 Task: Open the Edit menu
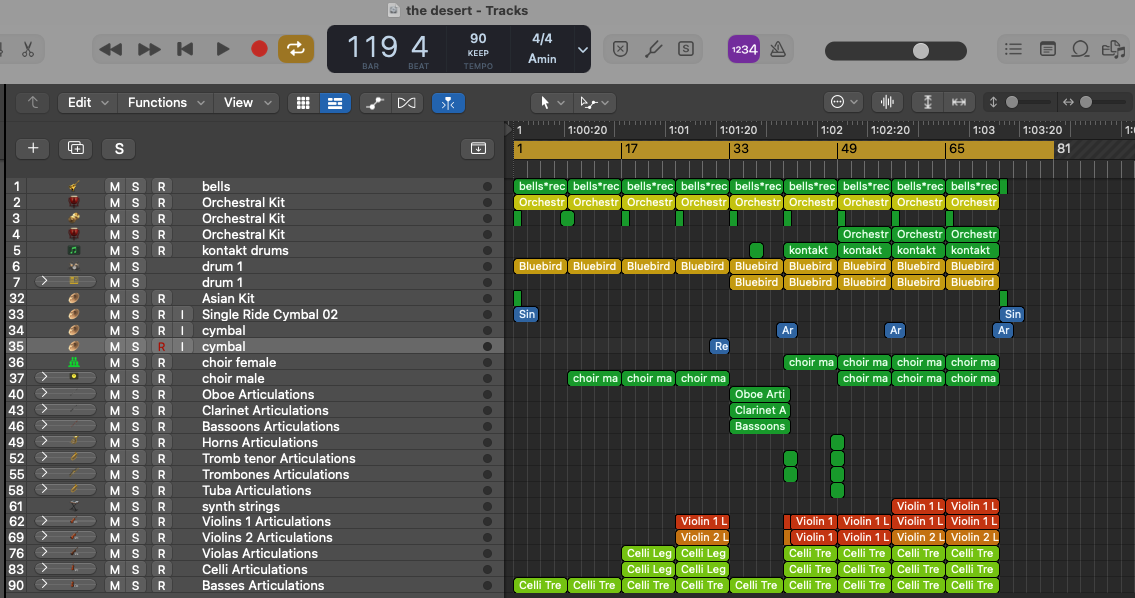click(x=87, y=102)
